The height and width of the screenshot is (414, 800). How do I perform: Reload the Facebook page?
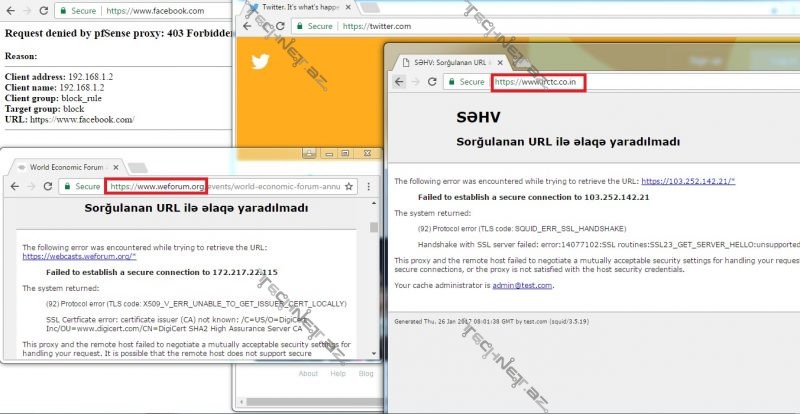(x=44, y=11)
